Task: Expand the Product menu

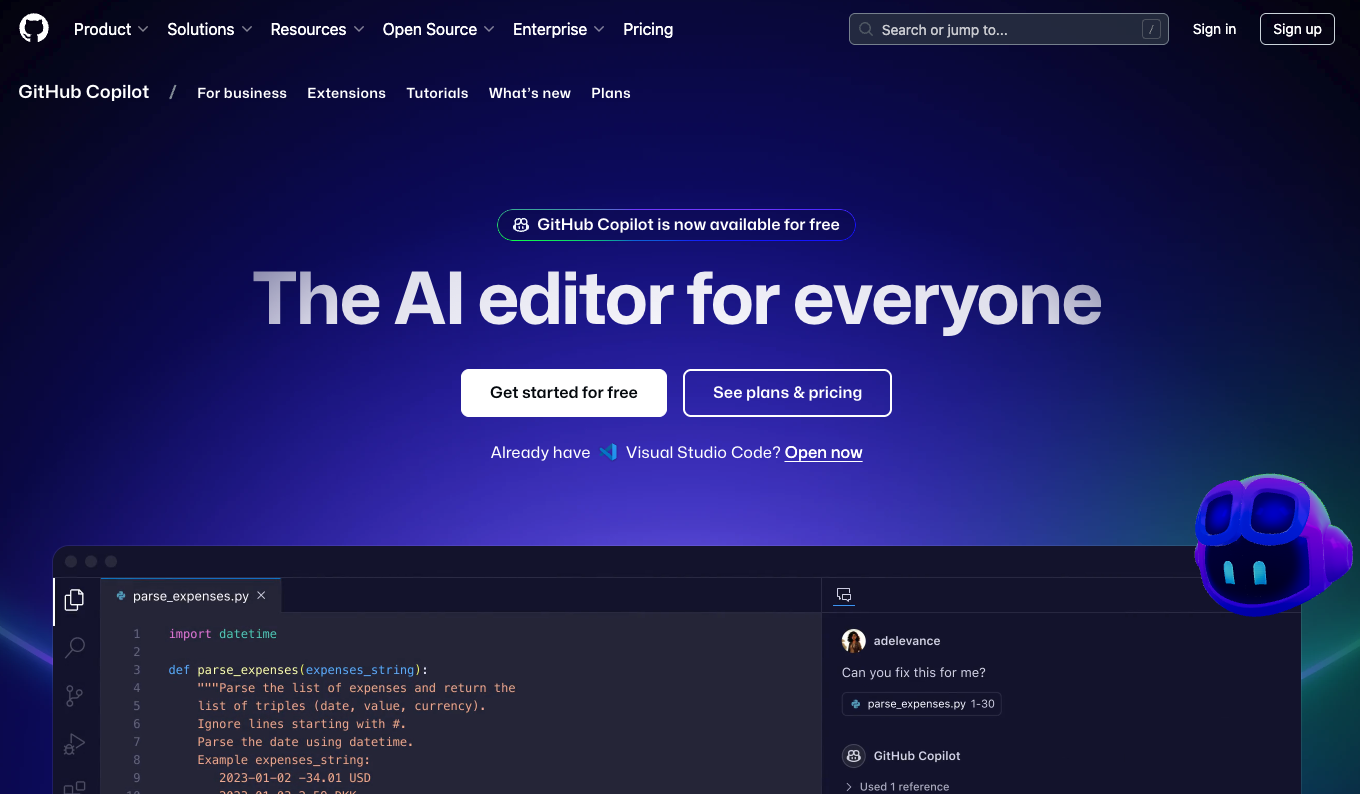Action: (x=111, y=29)
